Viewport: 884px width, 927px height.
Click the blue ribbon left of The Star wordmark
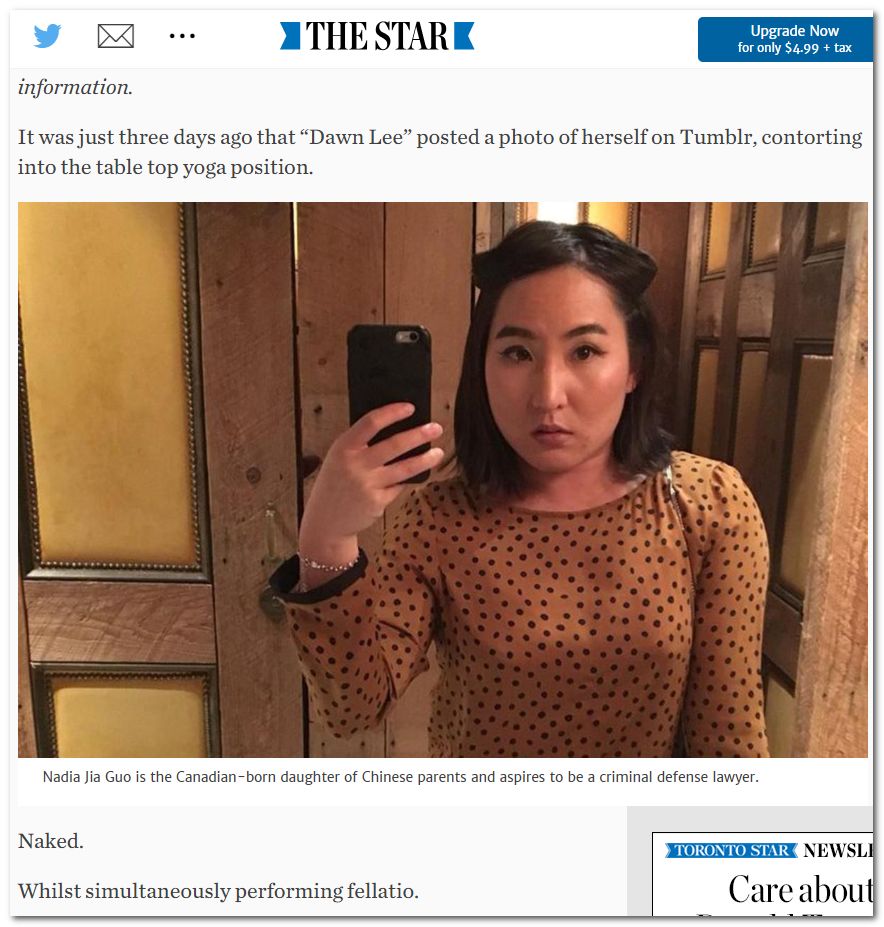pyautogui.click(x=290, y=36)
